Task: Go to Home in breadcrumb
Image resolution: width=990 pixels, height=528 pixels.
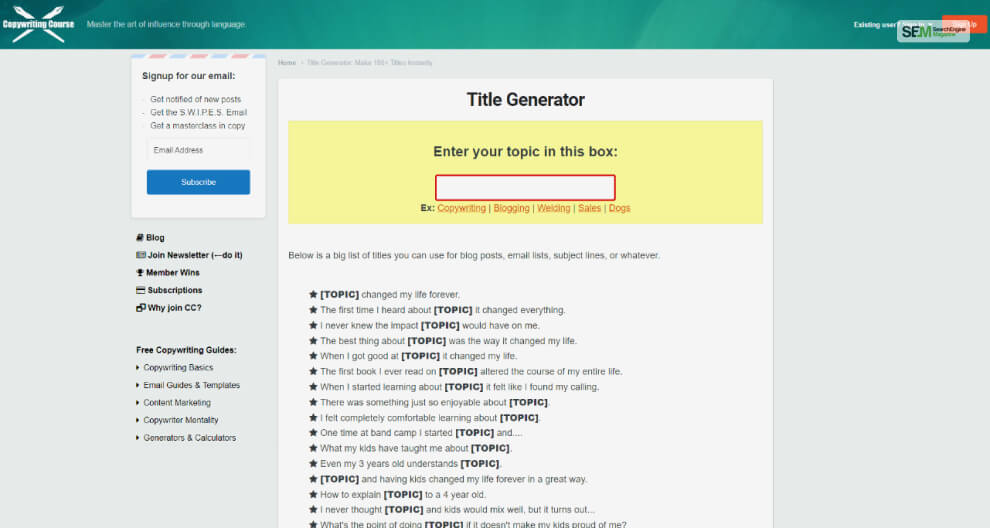Action: pyautogui.click(x=287, y=63)
